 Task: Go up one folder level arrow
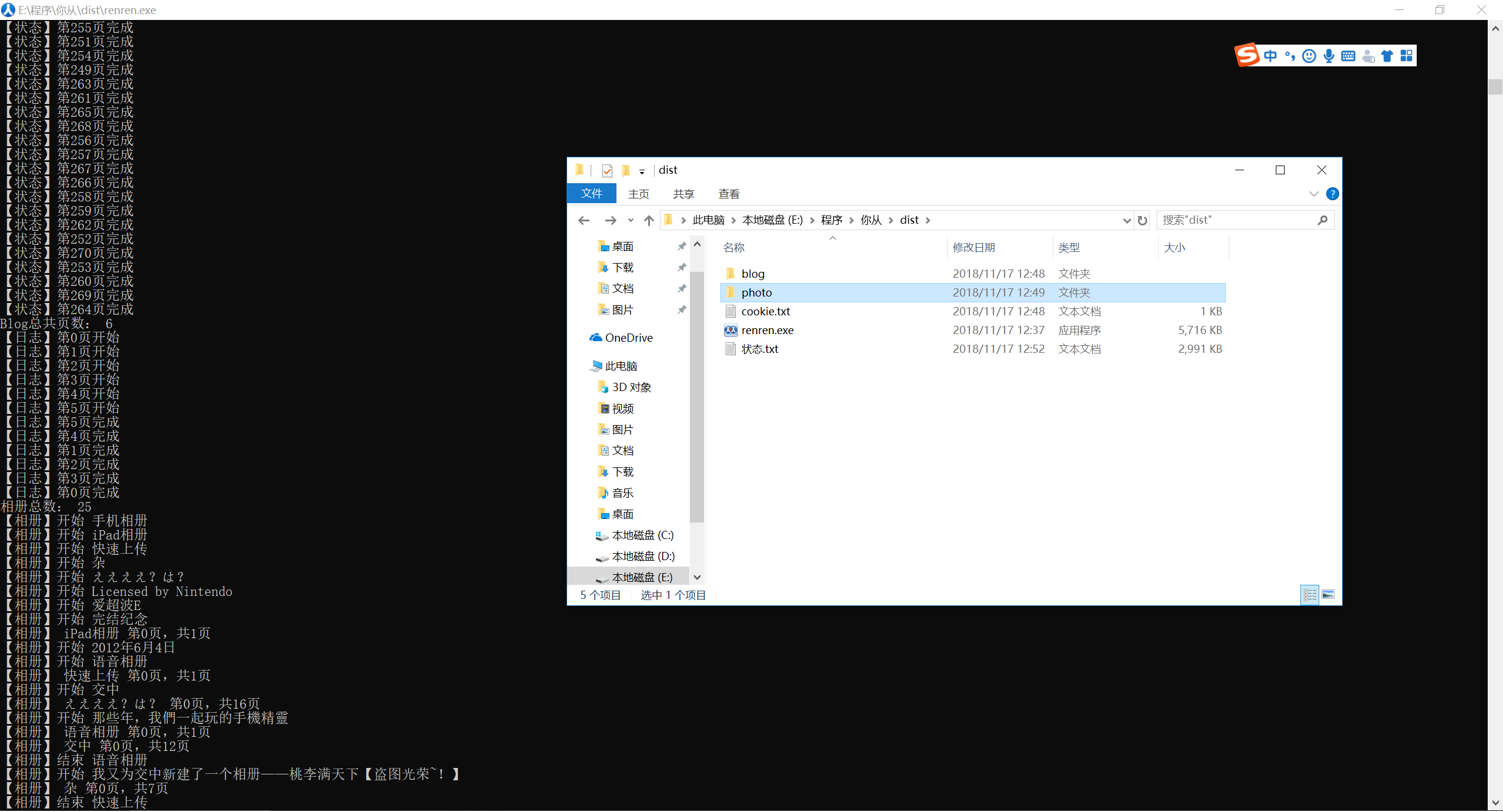click(x=648, y=220)
